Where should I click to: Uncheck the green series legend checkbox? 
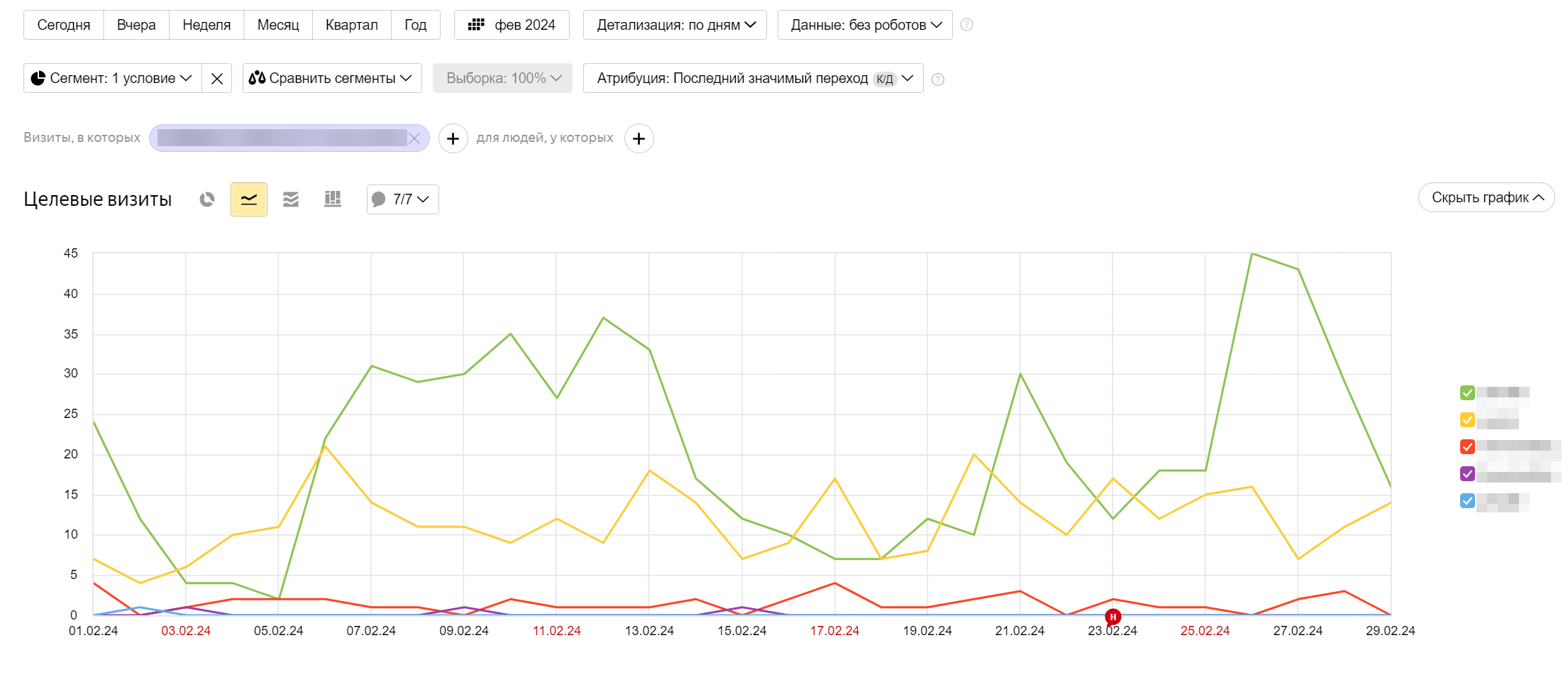tap(1467, 392)
